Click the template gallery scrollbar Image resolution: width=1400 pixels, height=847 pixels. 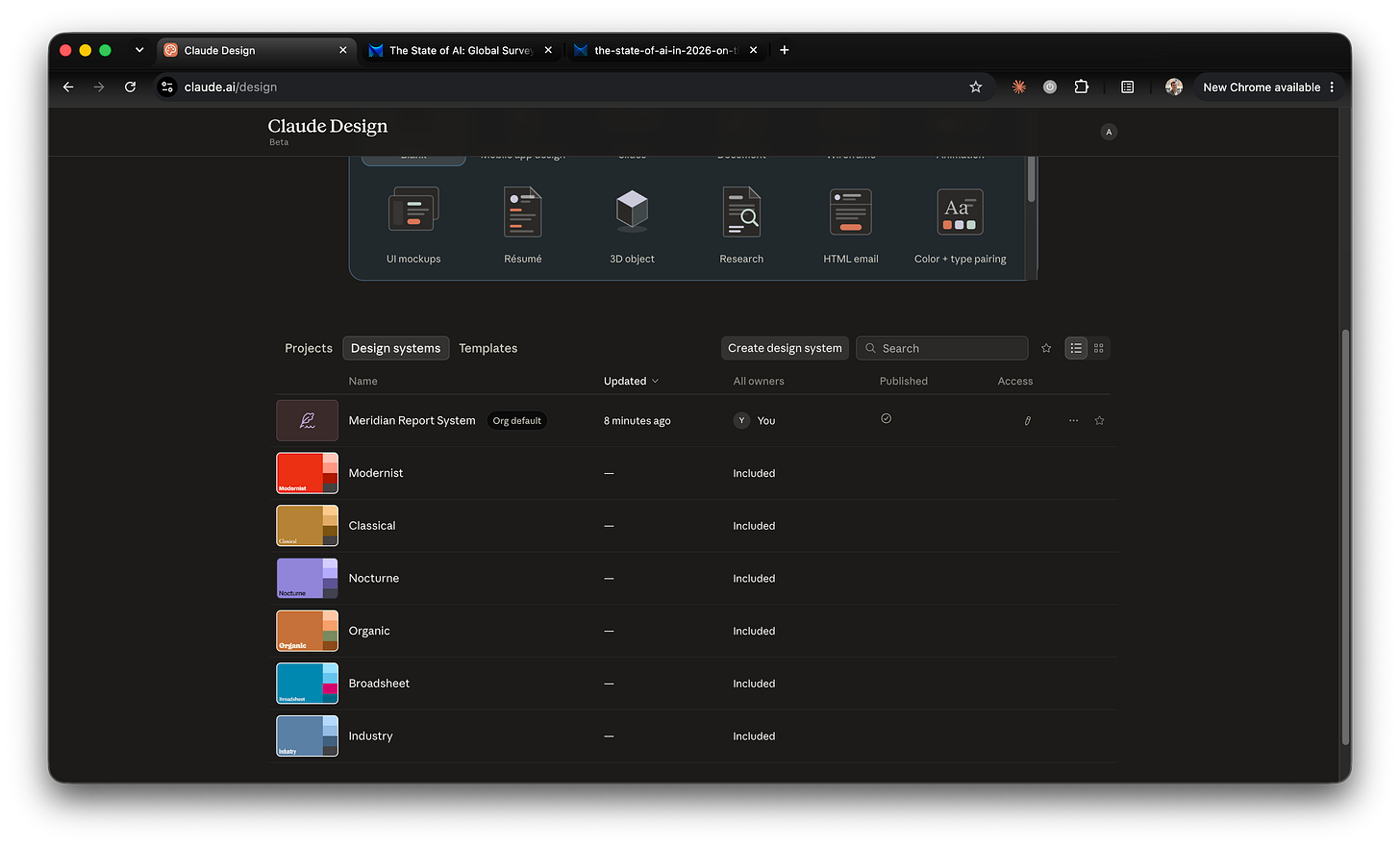pos(1032,179)
